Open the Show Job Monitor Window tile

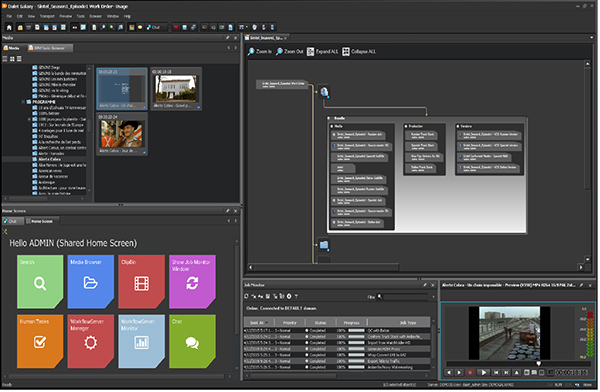point(192,282)
